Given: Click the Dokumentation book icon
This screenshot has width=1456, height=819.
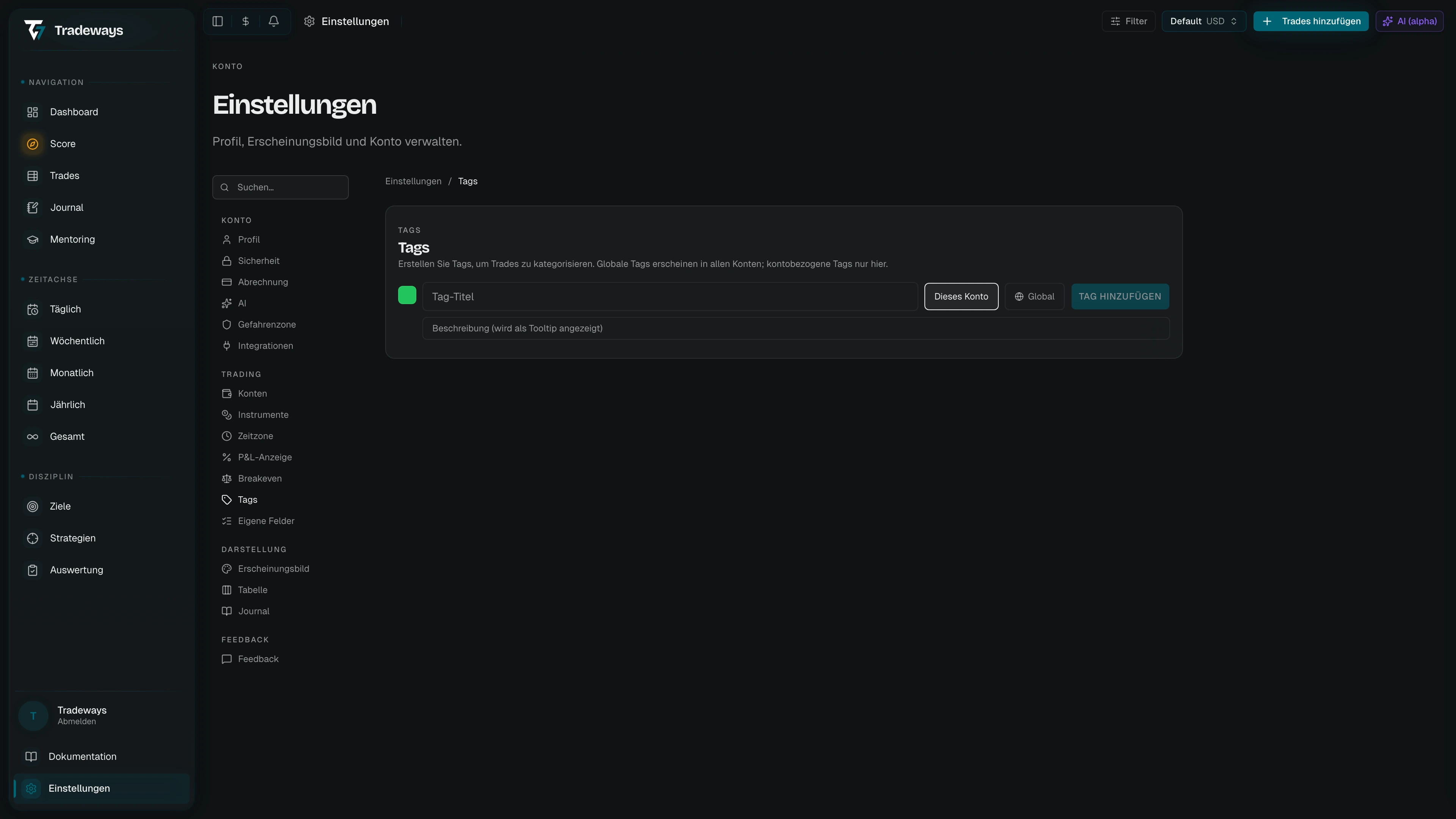Looking at the screenshot, I should [31, 756].
